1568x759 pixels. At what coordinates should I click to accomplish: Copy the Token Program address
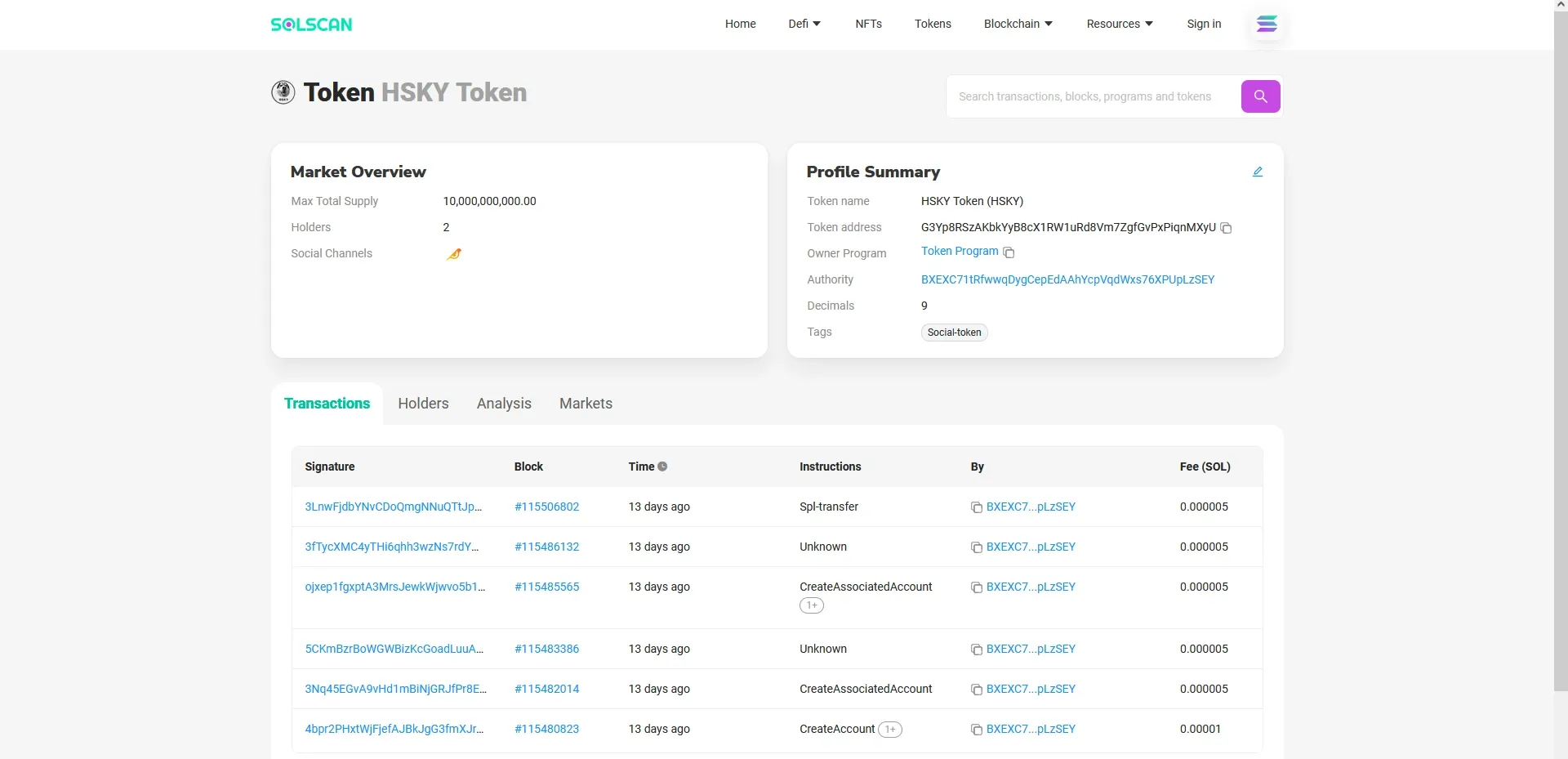coord(1009,252)
